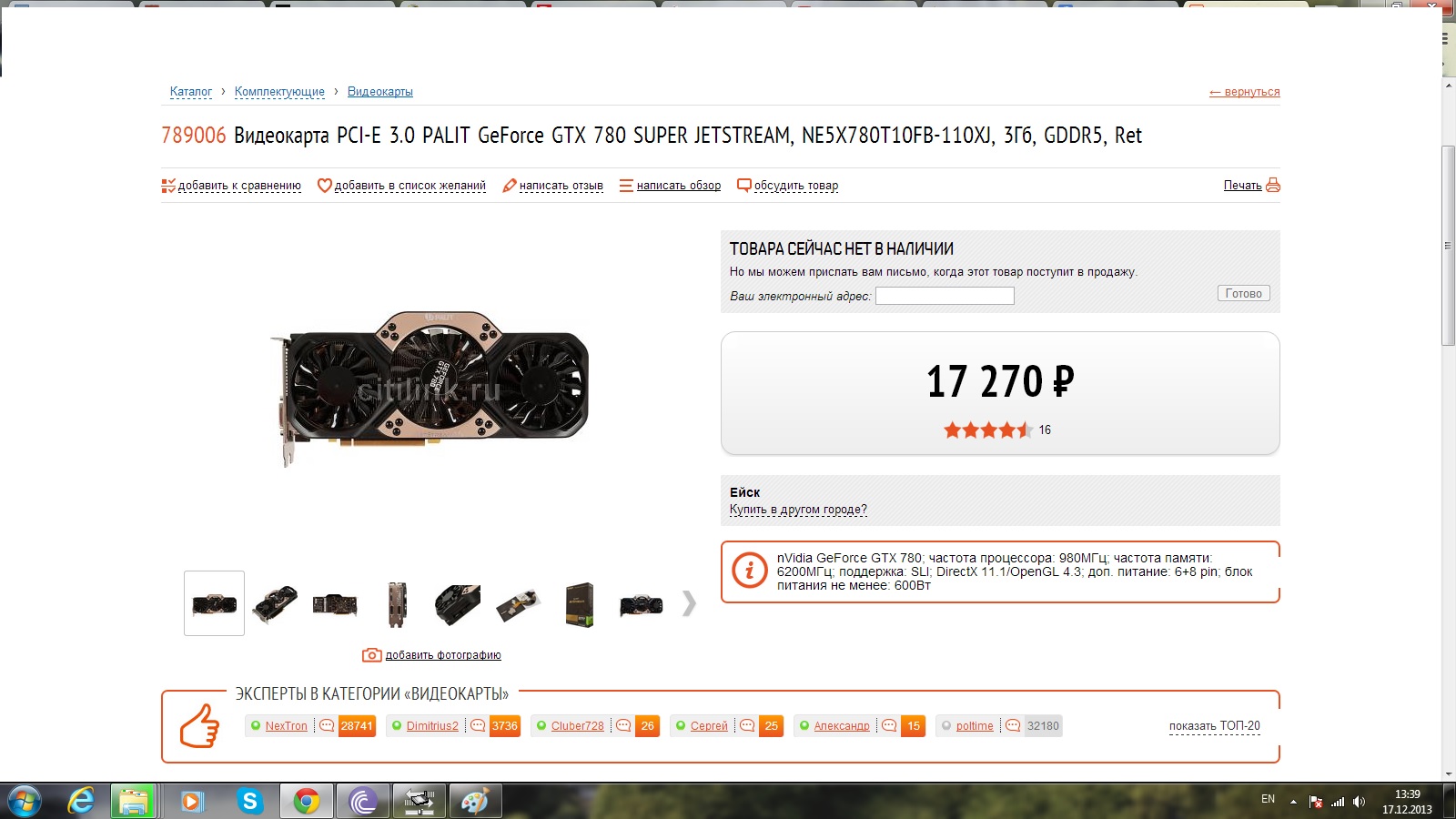1456x819 pixels.
Task: Expand показать ТОП-20 experts list
Action: [1214, 725]
